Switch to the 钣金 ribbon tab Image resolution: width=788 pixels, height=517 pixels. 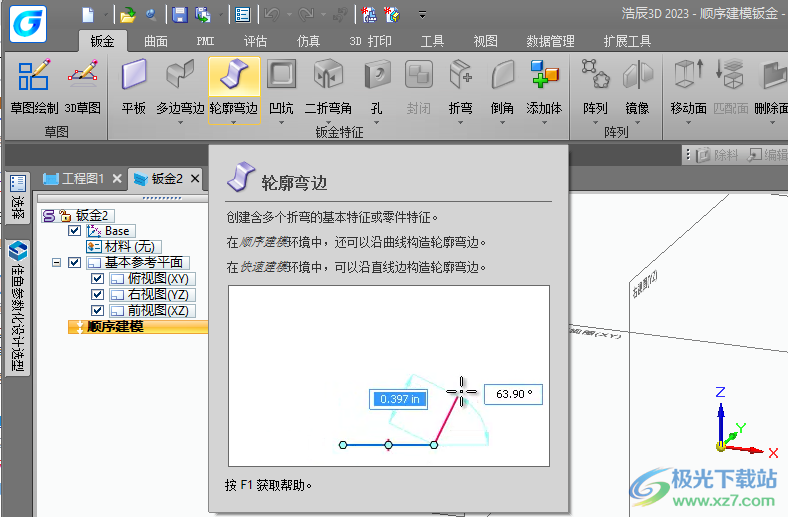tap(103, 41)
